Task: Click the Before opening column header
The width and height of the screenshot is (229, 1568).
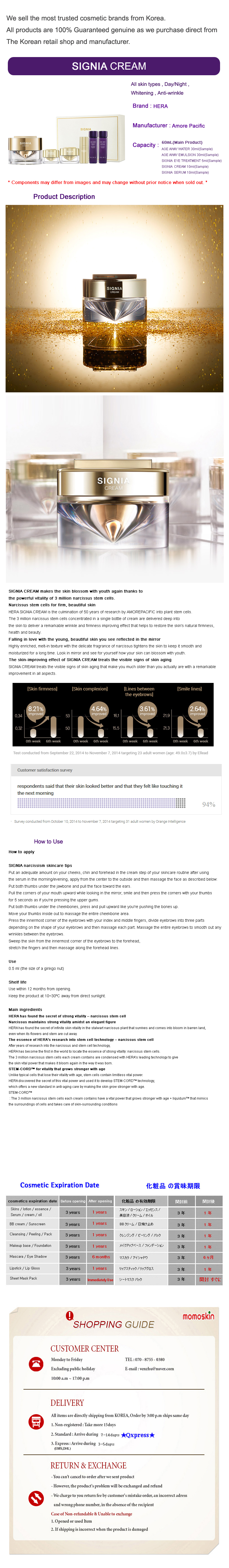Action: pyautogui.click(x=73, y=1201)
